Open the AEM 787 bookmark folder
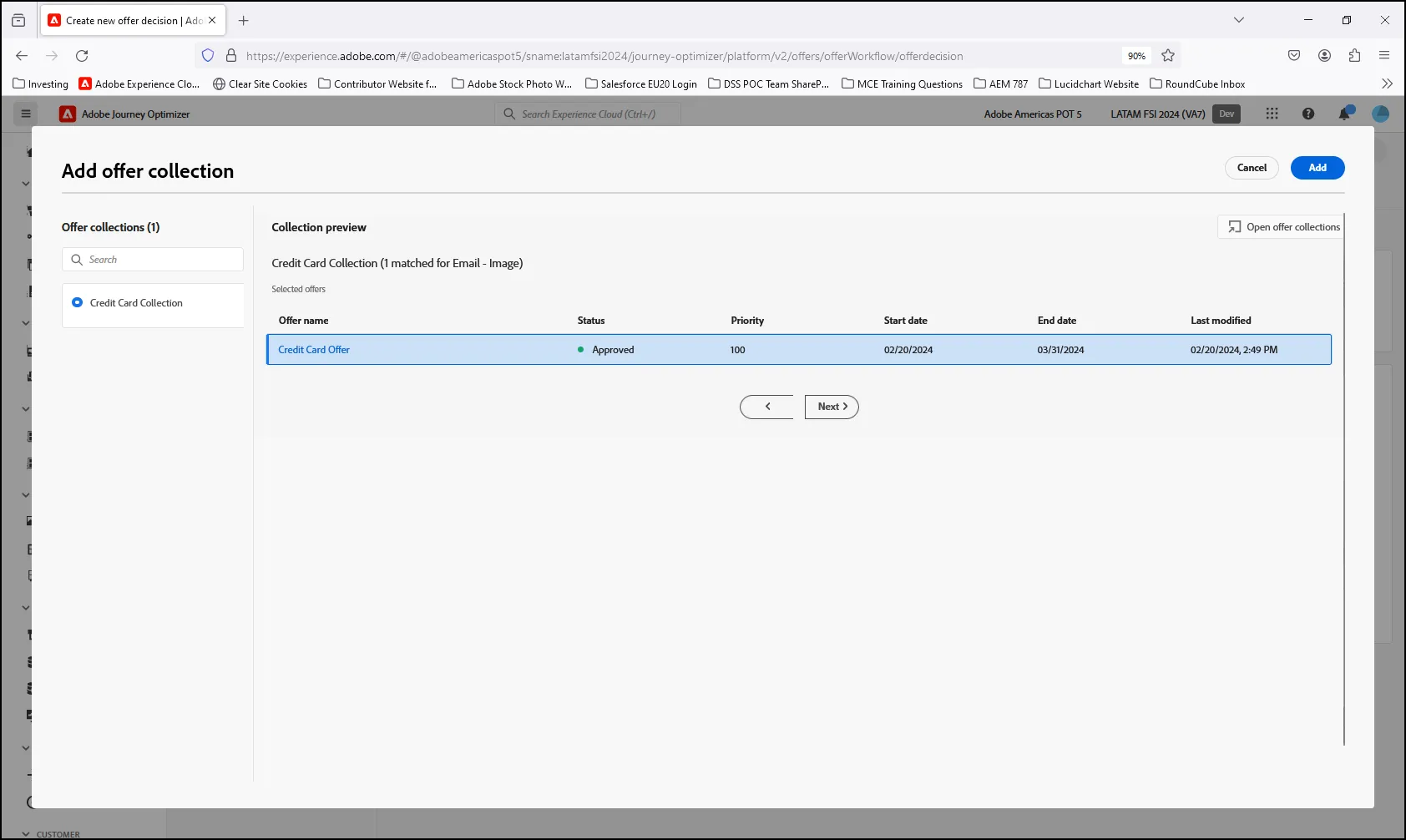This screenshot has width=1406, height=840. (x=1001, y=84)
